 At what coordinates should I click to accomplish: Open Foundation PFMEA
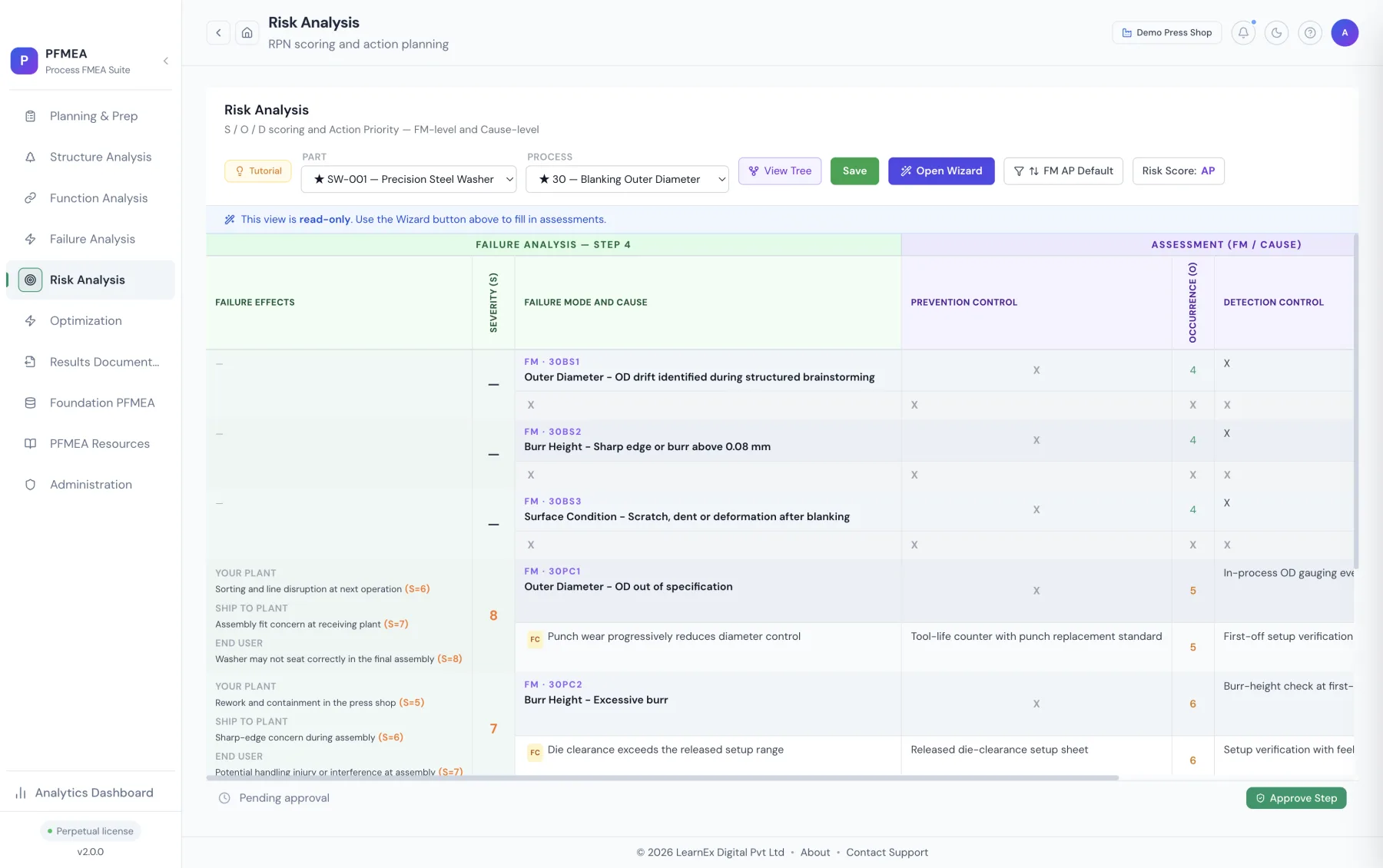(x=91, y=403)
